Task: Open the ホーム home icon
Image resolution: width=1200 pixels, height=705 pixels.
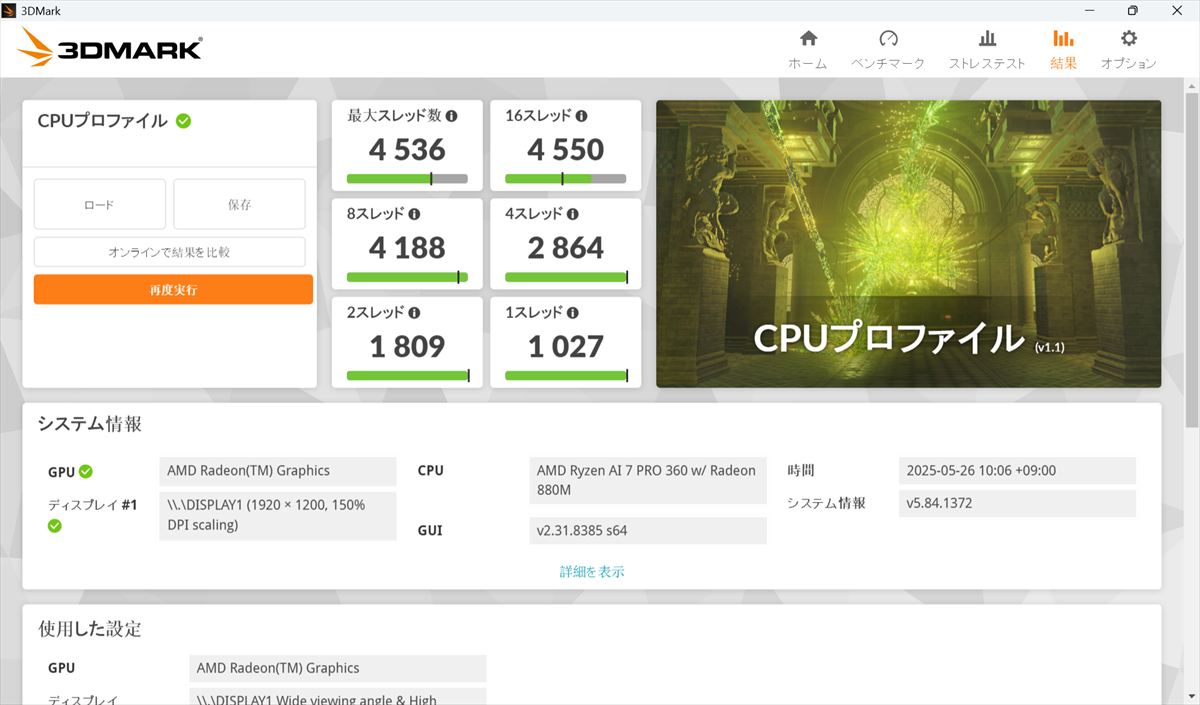Action: [x=808, y=38]
